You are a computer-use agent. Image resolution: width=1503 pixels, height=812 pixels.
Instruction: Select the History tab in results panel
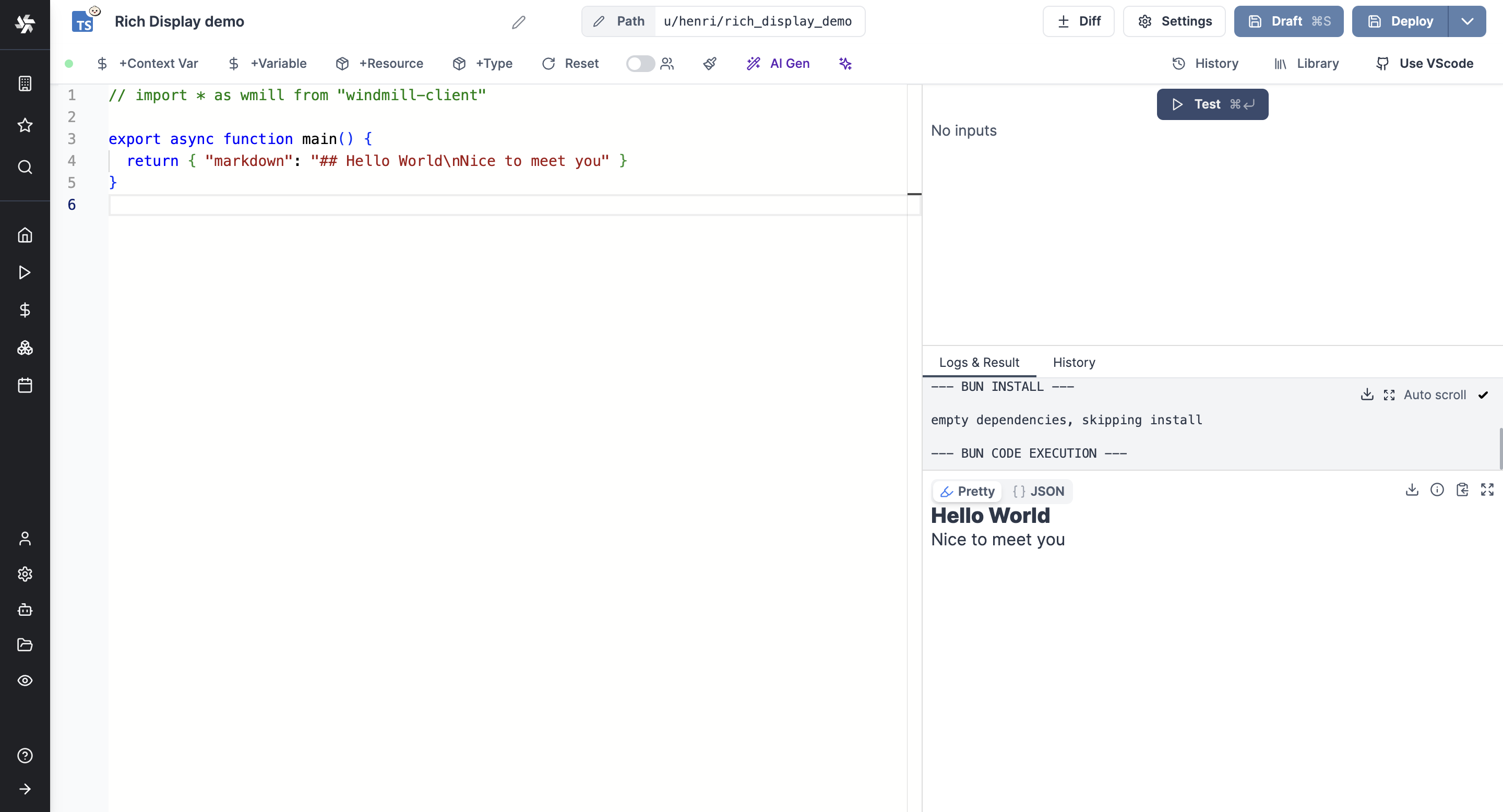(x=1074, y=362)
